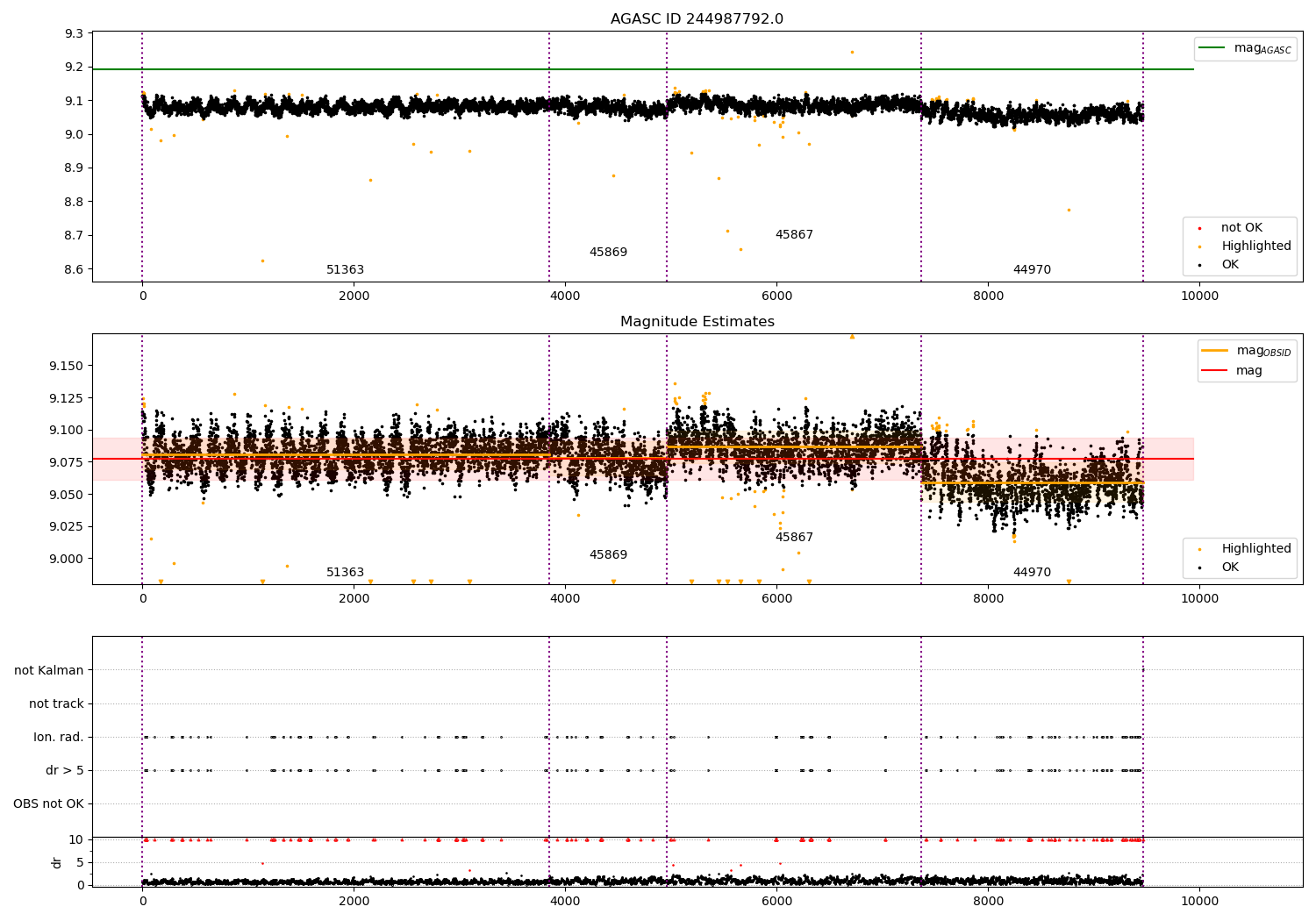The height and width of the screenshot is (921, 1316).
Task: Click obsid label 45867 in the top plot
Action: [794, 235]
